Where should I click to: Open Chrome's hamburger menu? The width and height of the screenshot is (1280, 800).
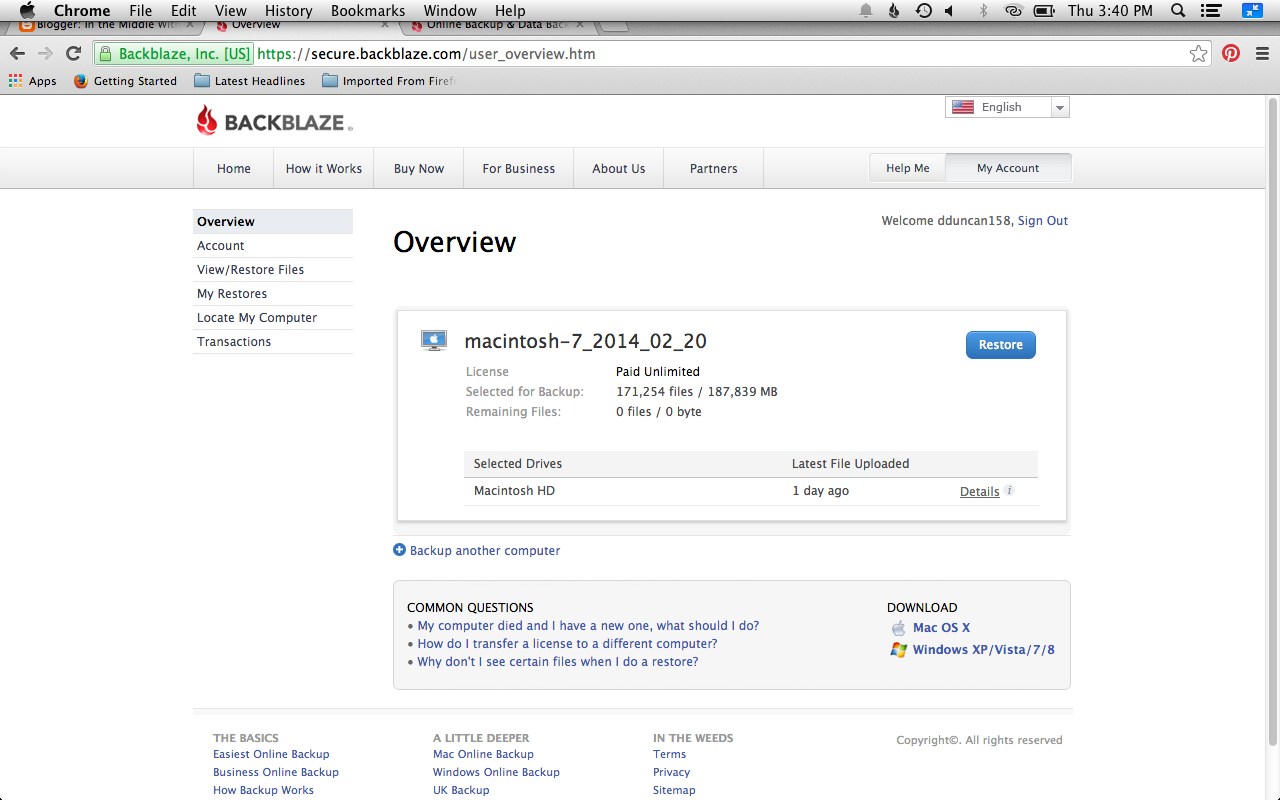tap(1261, 54)
